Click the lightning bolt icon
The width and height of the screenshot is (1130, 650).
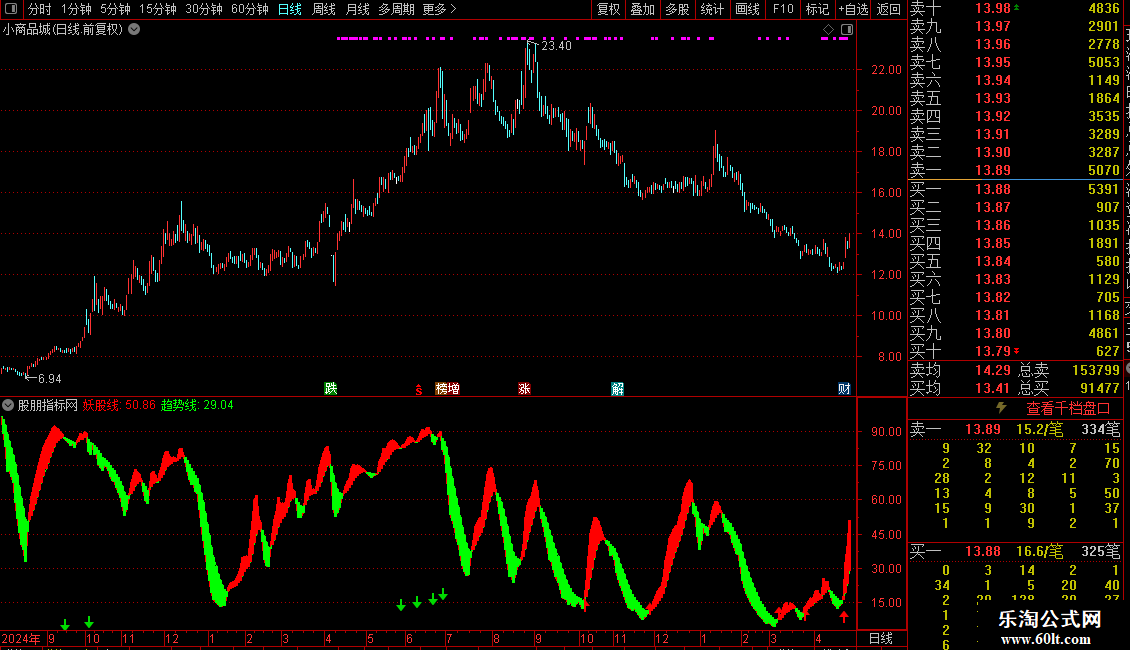1001,408
